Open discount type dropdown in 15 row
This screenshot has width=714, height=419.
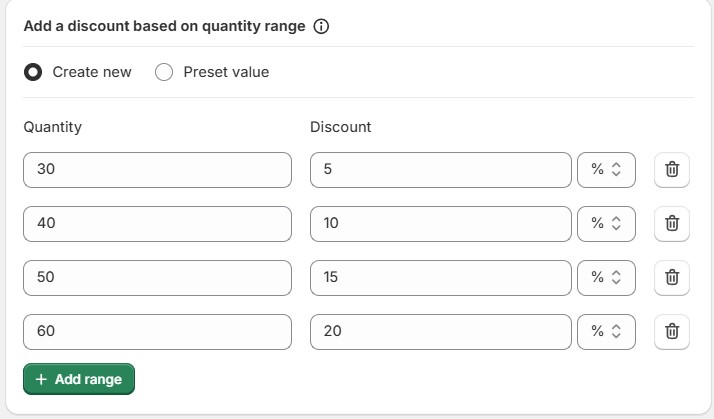pyautogui.click(x=606, y=277)
